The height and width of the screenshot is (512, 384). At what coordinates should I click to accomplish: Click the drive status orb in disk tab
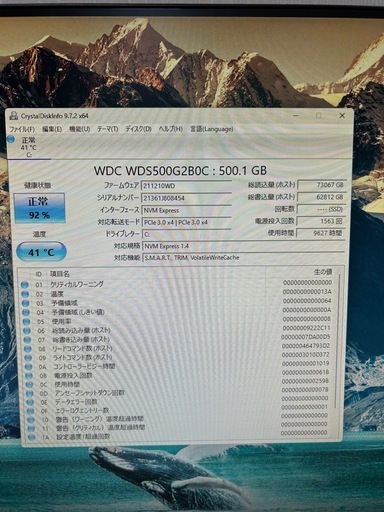click(x=12, y=139)
